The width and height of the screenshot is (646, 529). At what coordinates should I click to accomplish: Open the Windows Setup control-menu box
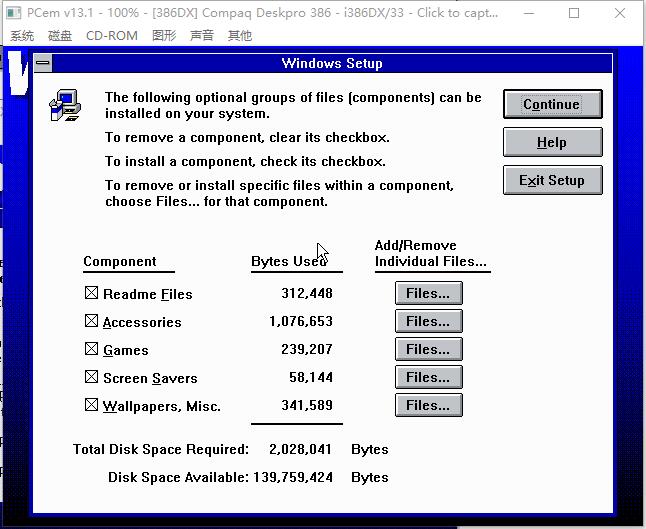point(43,63)
